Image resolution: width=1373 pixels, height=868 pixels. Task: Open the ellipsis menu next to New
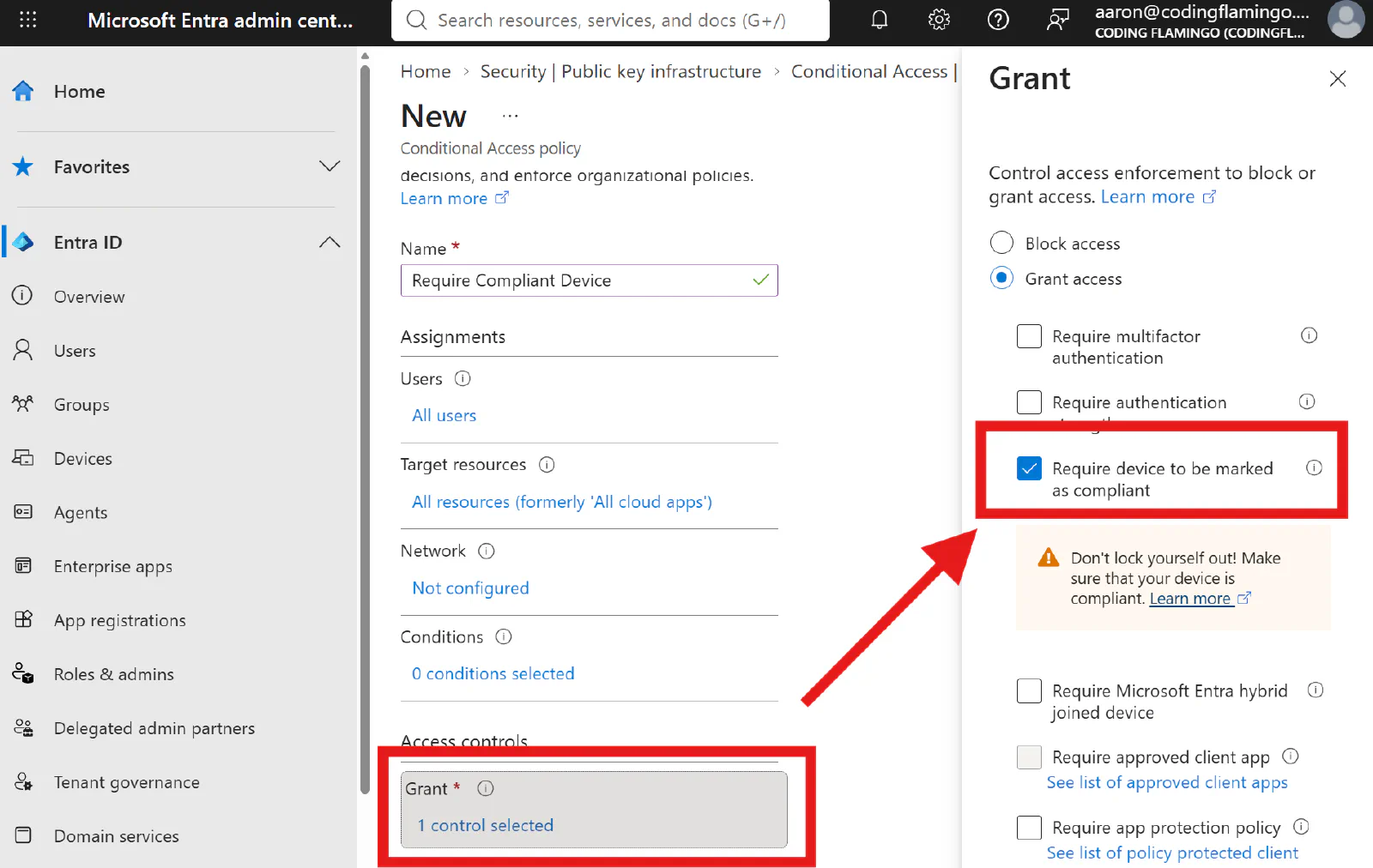511,116
